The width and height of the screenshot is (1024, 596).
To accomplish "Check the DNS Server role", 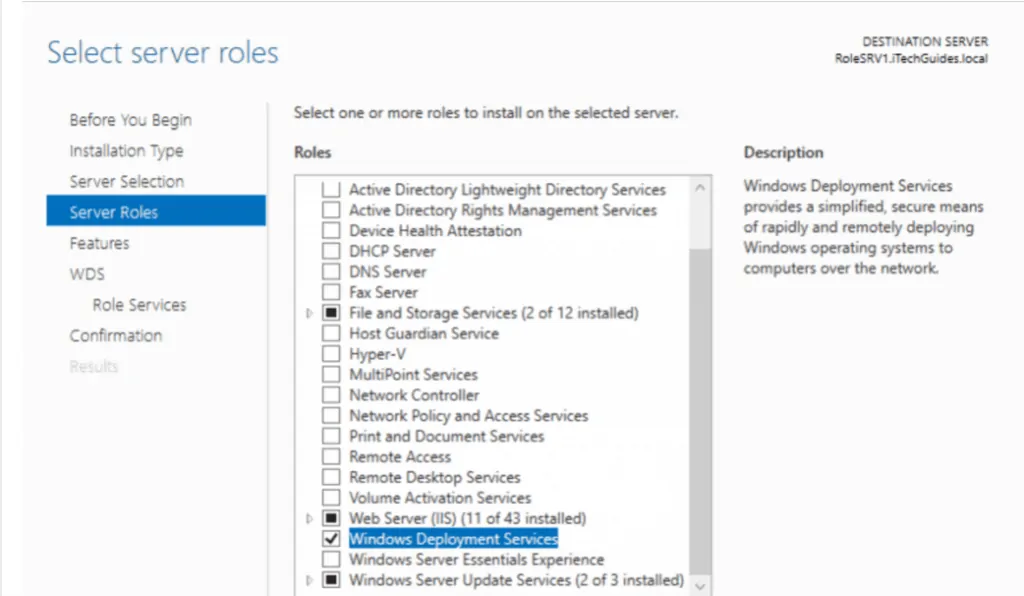I will (x=333, y=271).
